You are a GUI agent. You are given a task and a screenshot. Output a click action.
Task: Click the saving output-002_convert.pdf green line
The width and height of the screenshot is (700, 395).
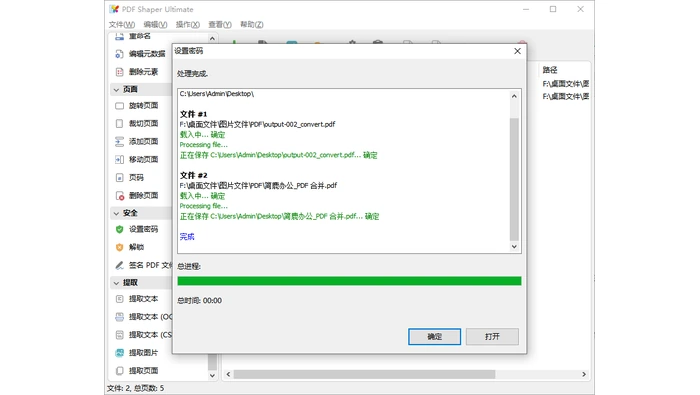tap(278, 155)
